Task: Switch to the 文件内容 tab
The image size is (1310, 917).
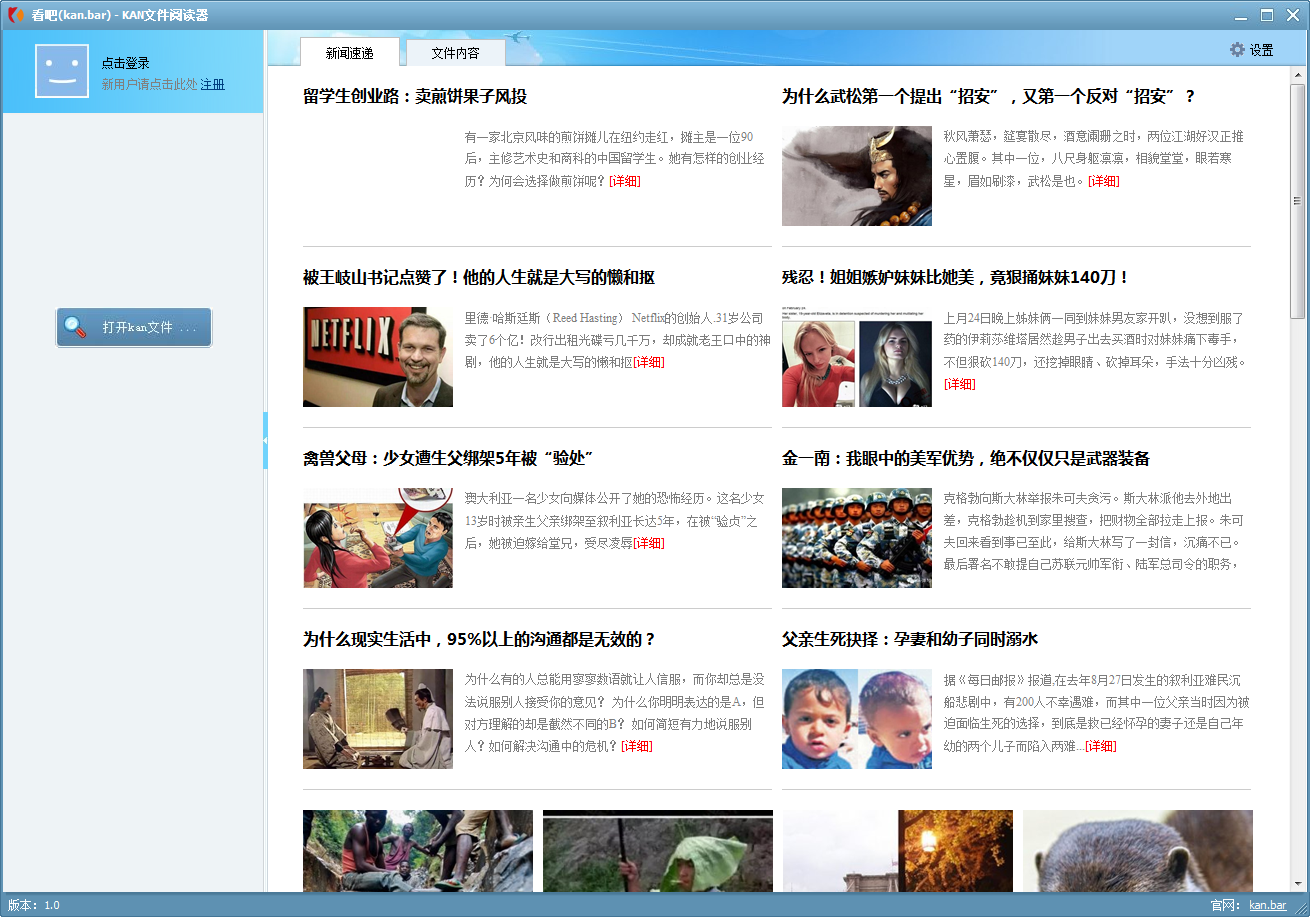Action: click(x=455, y=53)
